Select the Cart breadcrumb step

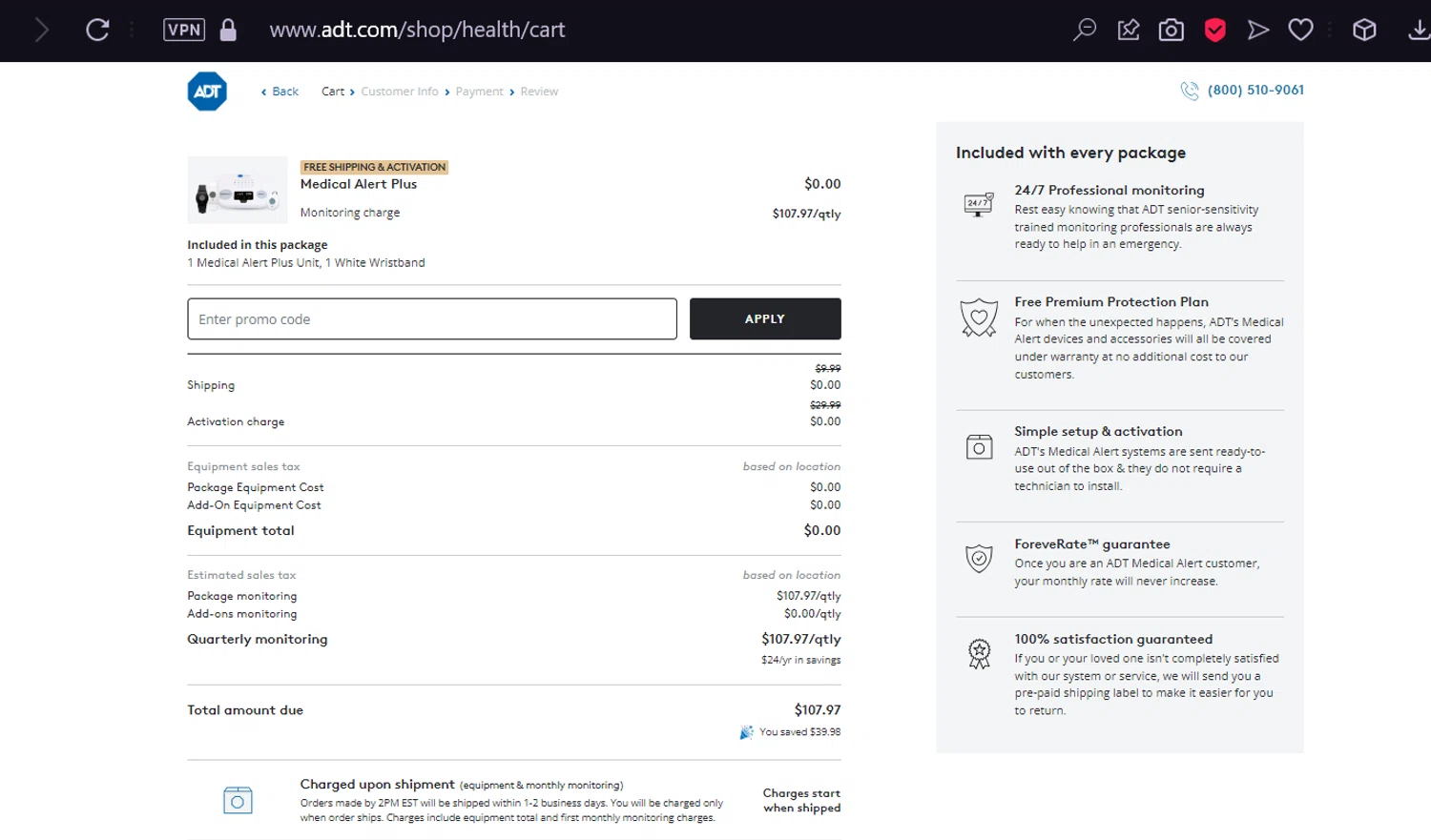pos(333,92)
